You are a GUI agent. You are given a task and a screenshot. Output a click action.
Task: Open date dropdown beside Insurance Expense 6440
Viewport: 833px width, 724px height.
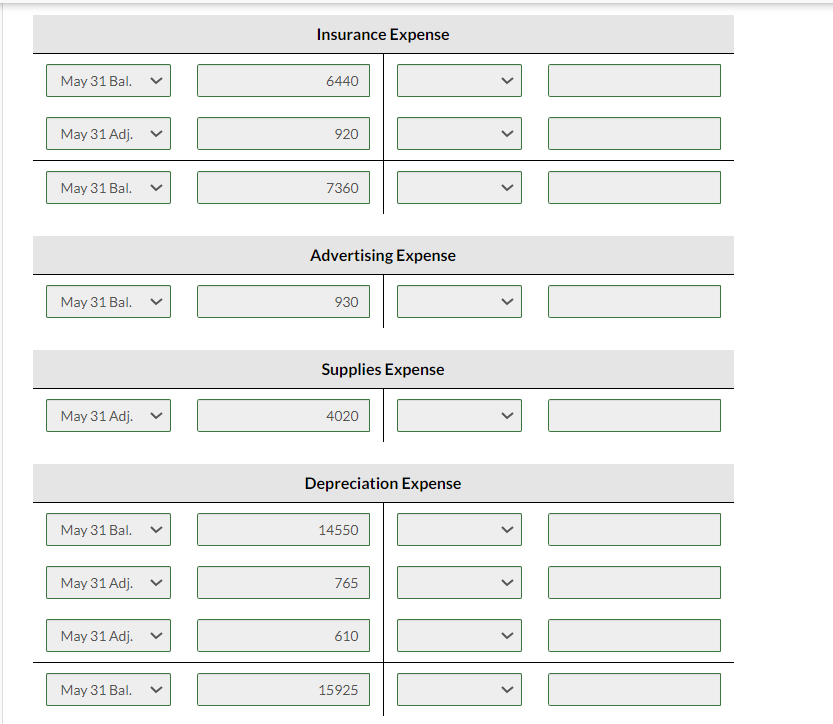pos(108,81)
